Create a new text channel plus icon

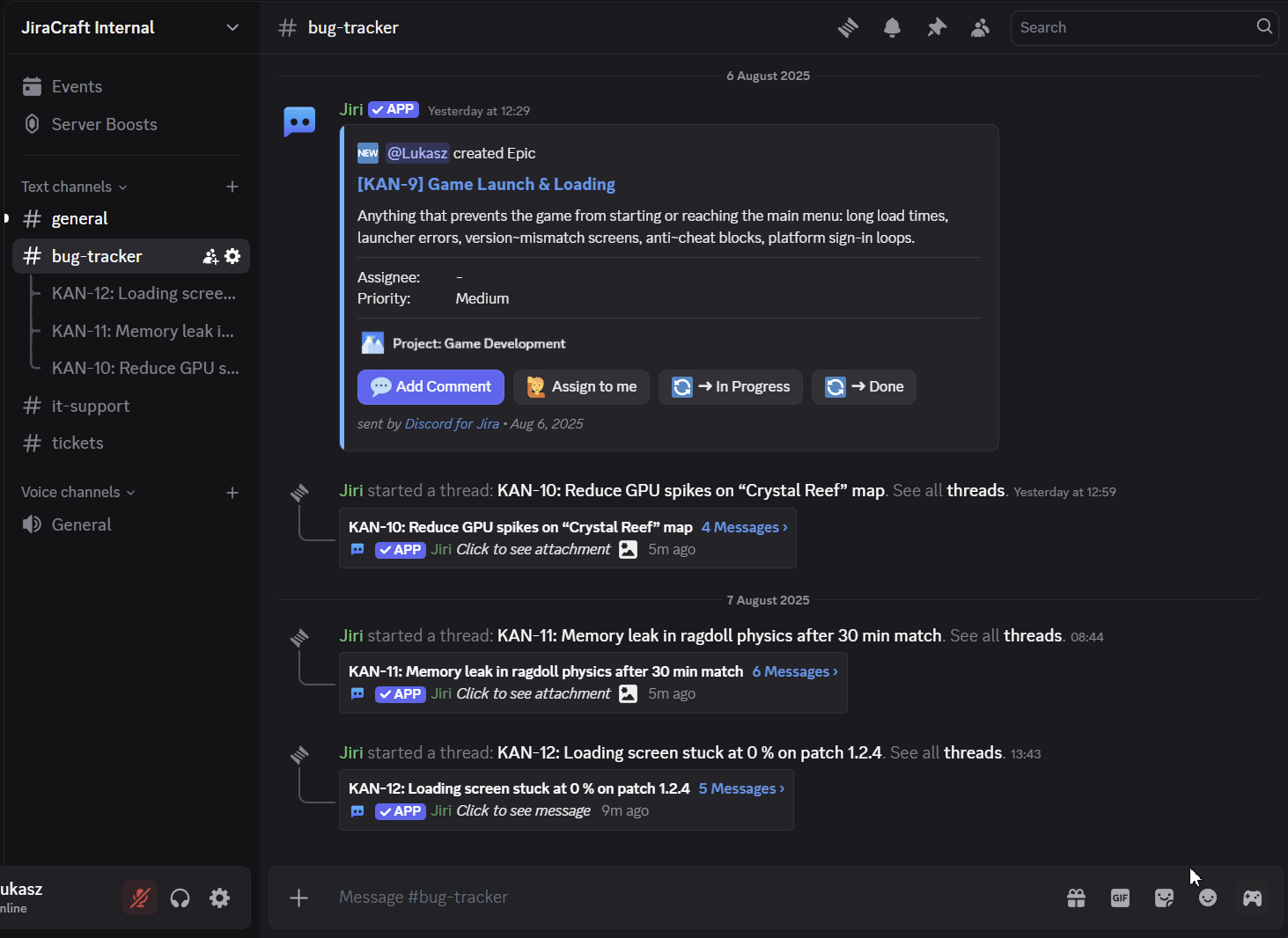(x=232, y=187)
